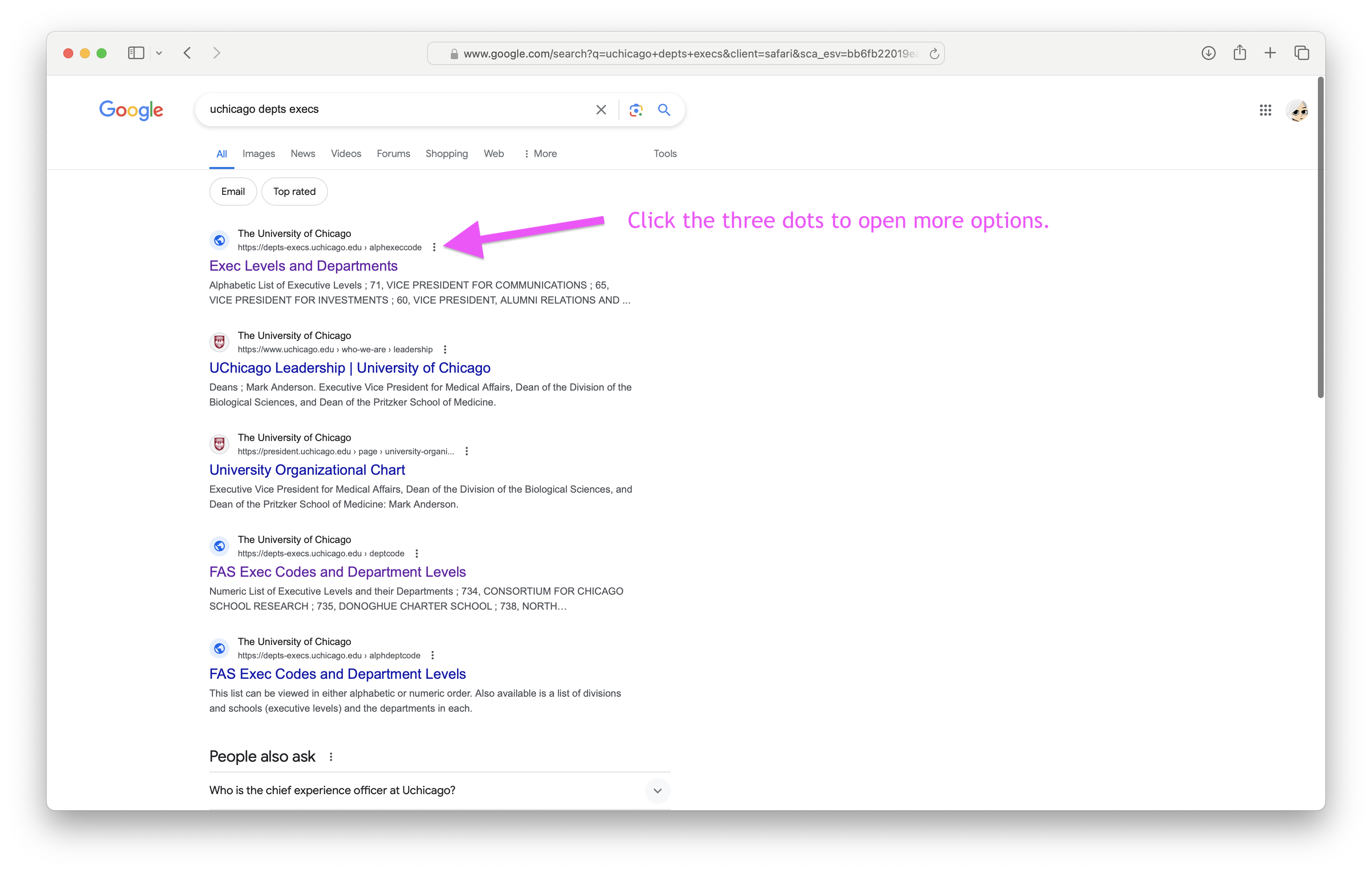Open three dots on UChicago Leadership result
Image resolution: width=1372 pixels, height=872 pixels.
point(445,349)
